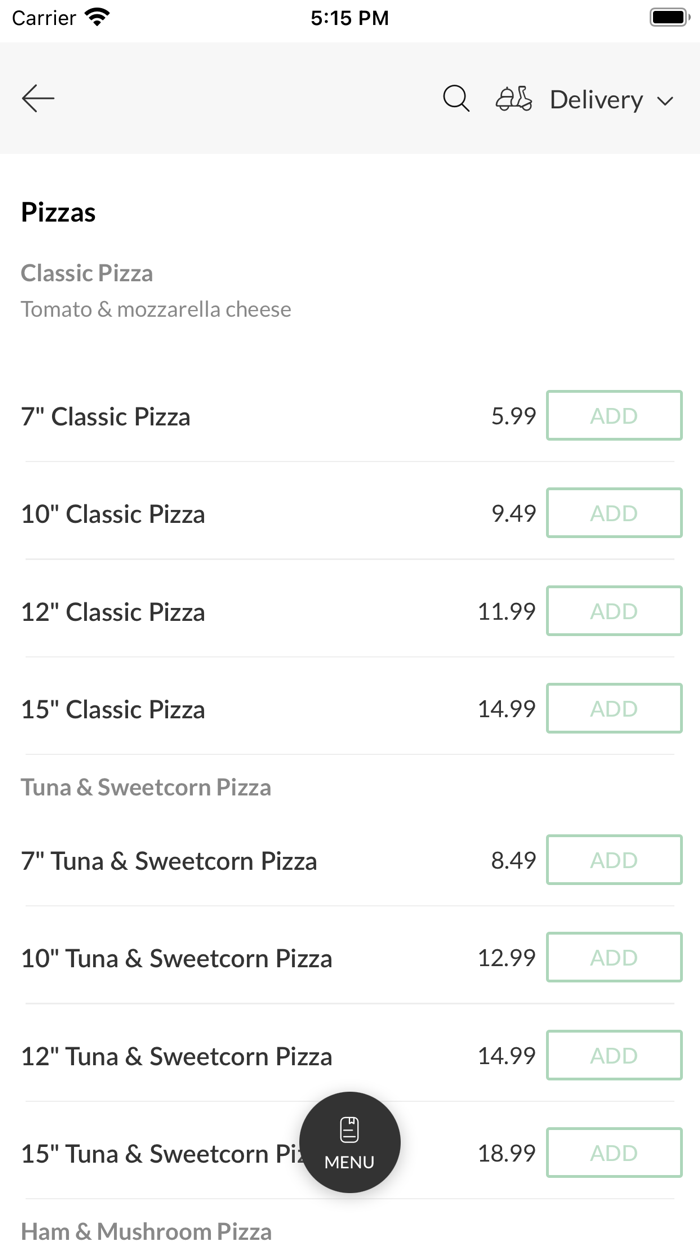The width and height of the screenshot is (700, 1244).
Task: Open the Ham & Mushroom Pizza section
Action: 146,1230
